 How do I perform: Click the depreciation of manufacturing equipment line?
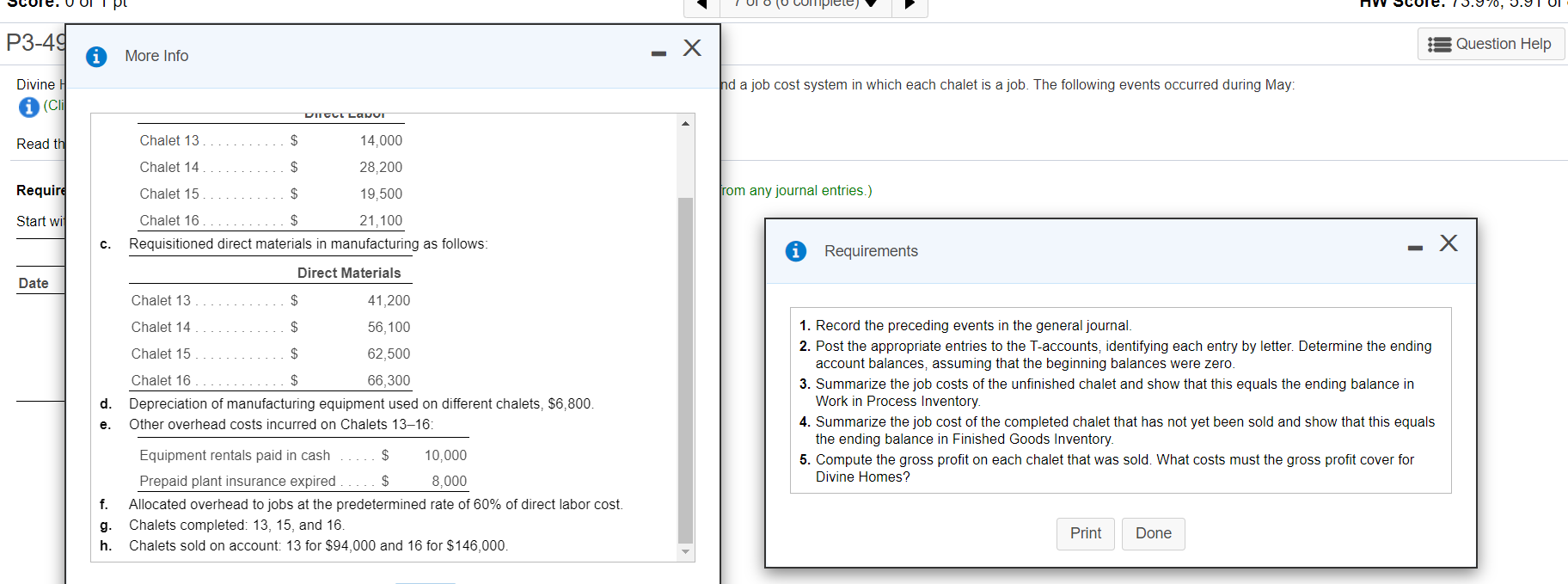click(361, 404)
